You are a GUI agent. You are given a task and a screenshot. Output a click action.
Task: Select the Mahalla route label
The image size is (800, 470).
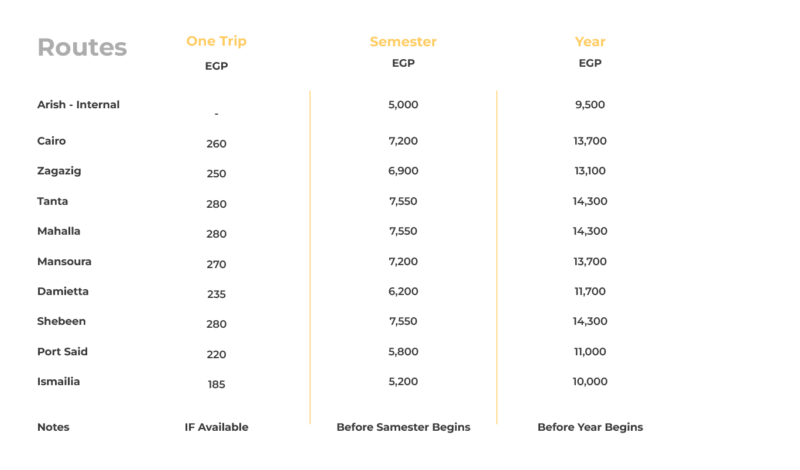58,231
